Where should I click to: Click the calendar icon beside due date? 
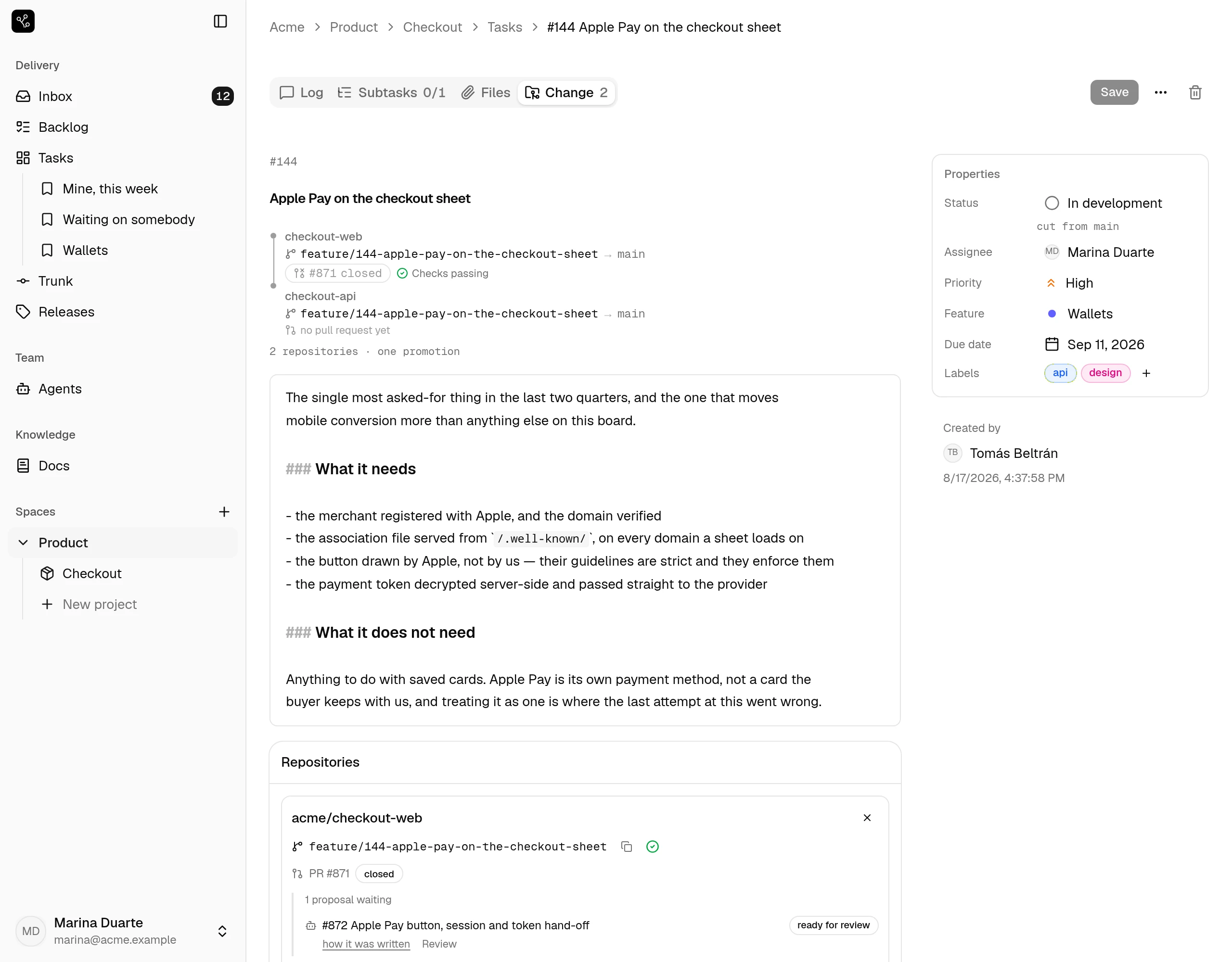click(1052, 344)
